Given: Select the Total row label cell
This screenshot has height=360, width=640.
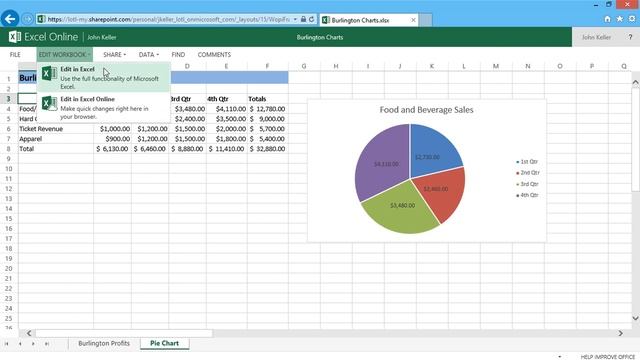Looking at the screenshot, I should [56, 149].
